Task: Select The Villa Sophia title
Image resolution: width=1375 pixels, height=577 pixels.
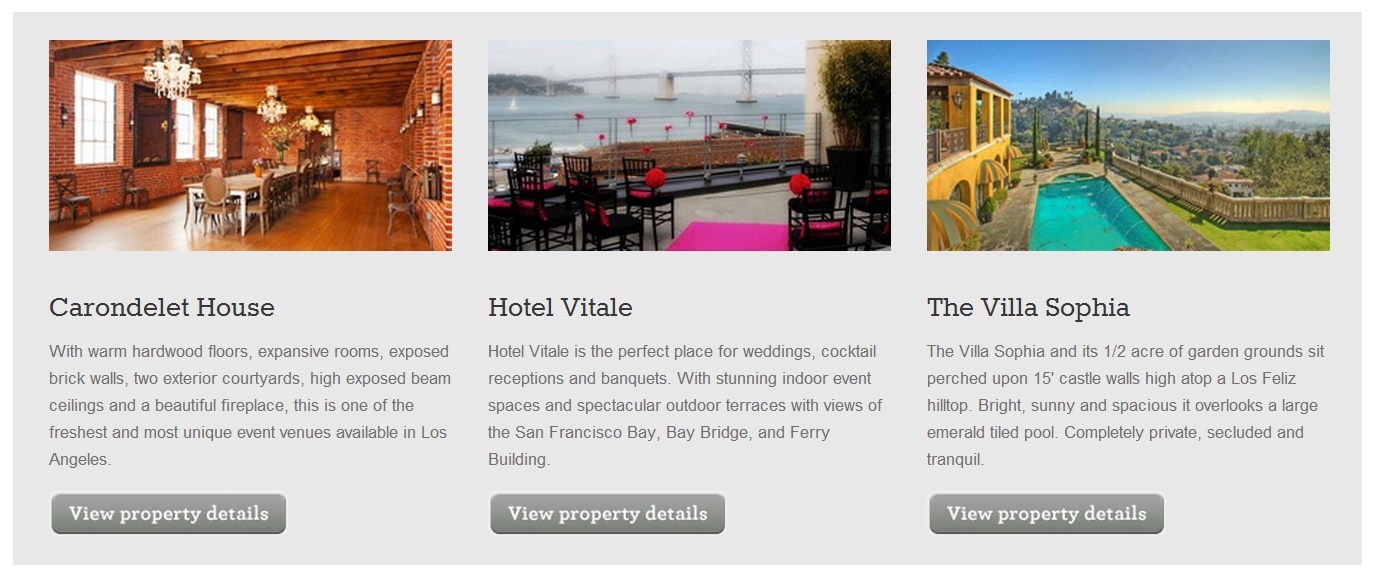Action: click(1028, 307)
